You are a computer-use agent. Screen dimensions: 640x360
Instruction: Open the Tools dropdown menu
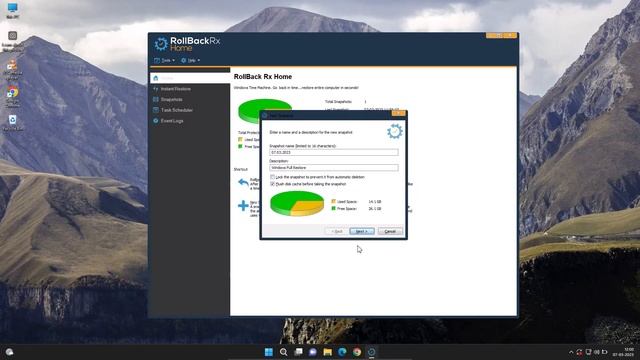(x=164, y=60)
